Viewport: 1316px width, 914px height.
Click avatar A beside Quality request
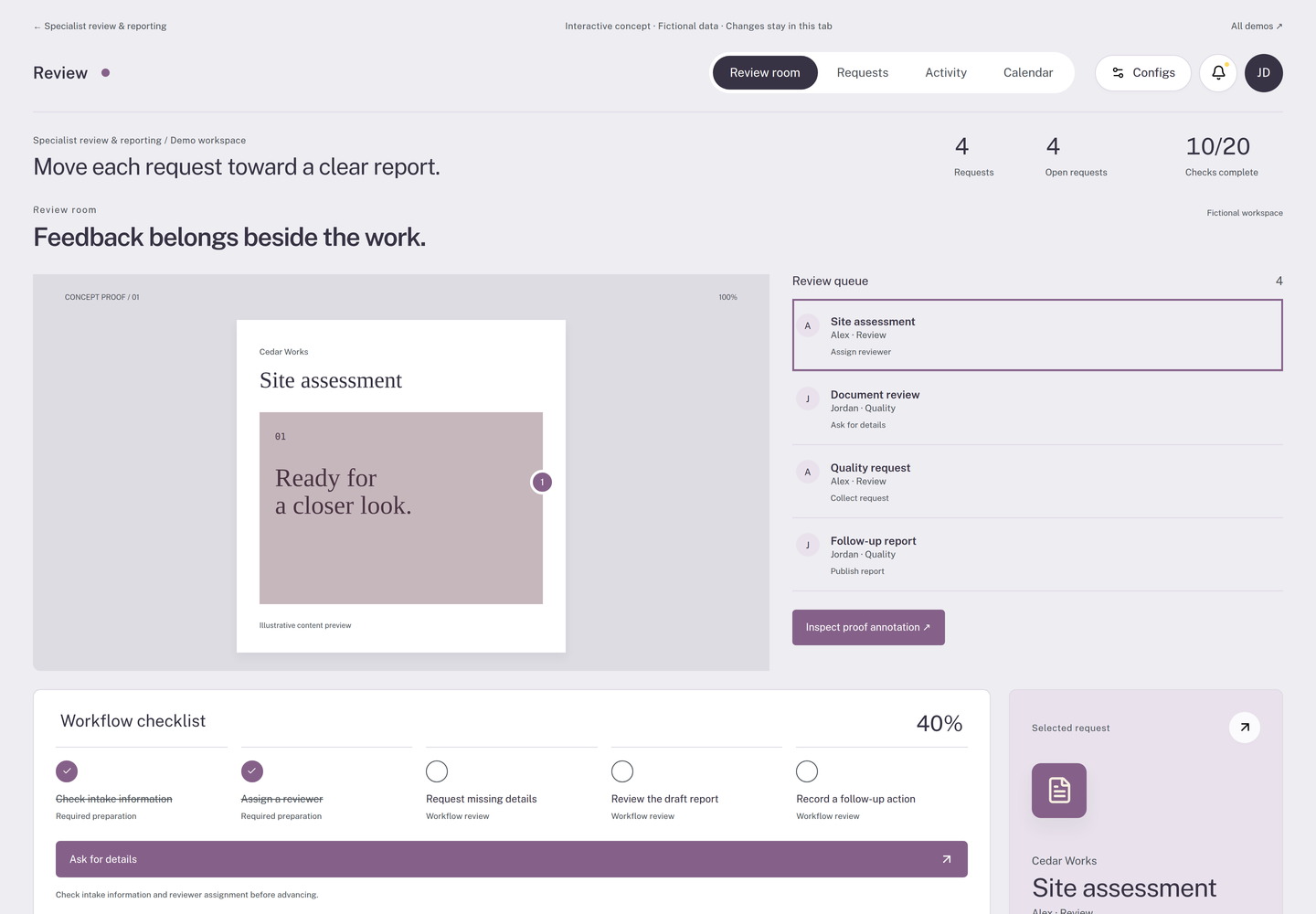[808, 473]
